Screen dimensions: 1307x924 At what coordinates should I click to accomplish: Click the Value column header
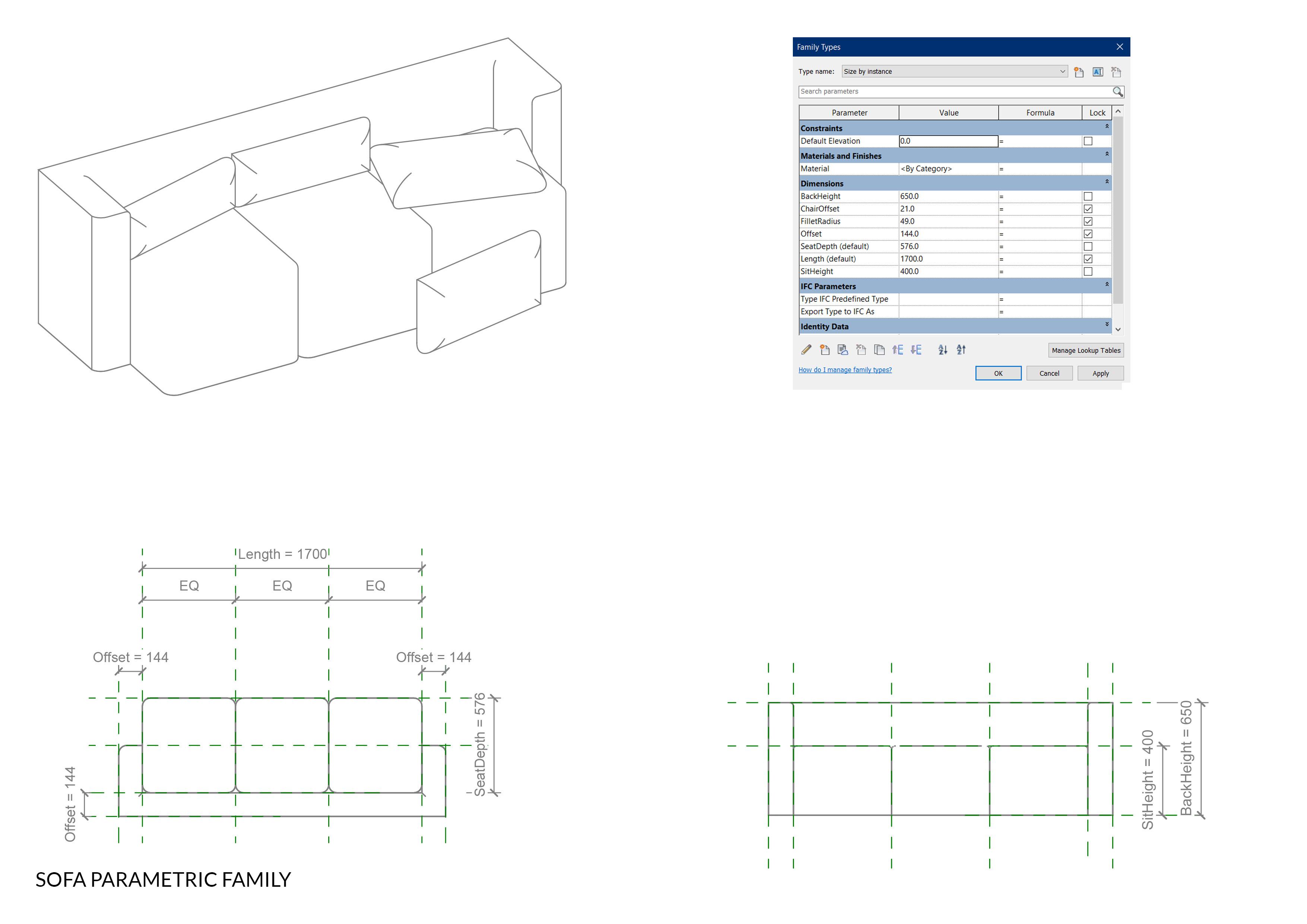948,113
